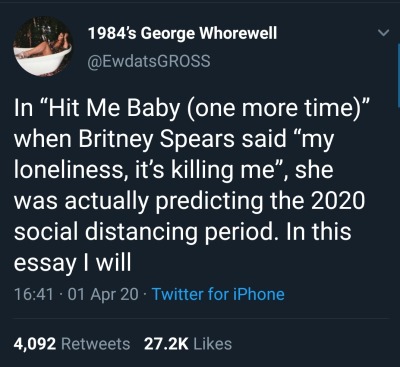Click the blue scrollbar on right edge

click(398, 75)
